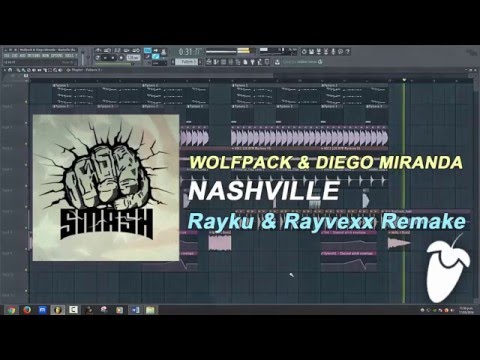Open the FILE menu
The image size is (480, 360).
coord(7,55)
